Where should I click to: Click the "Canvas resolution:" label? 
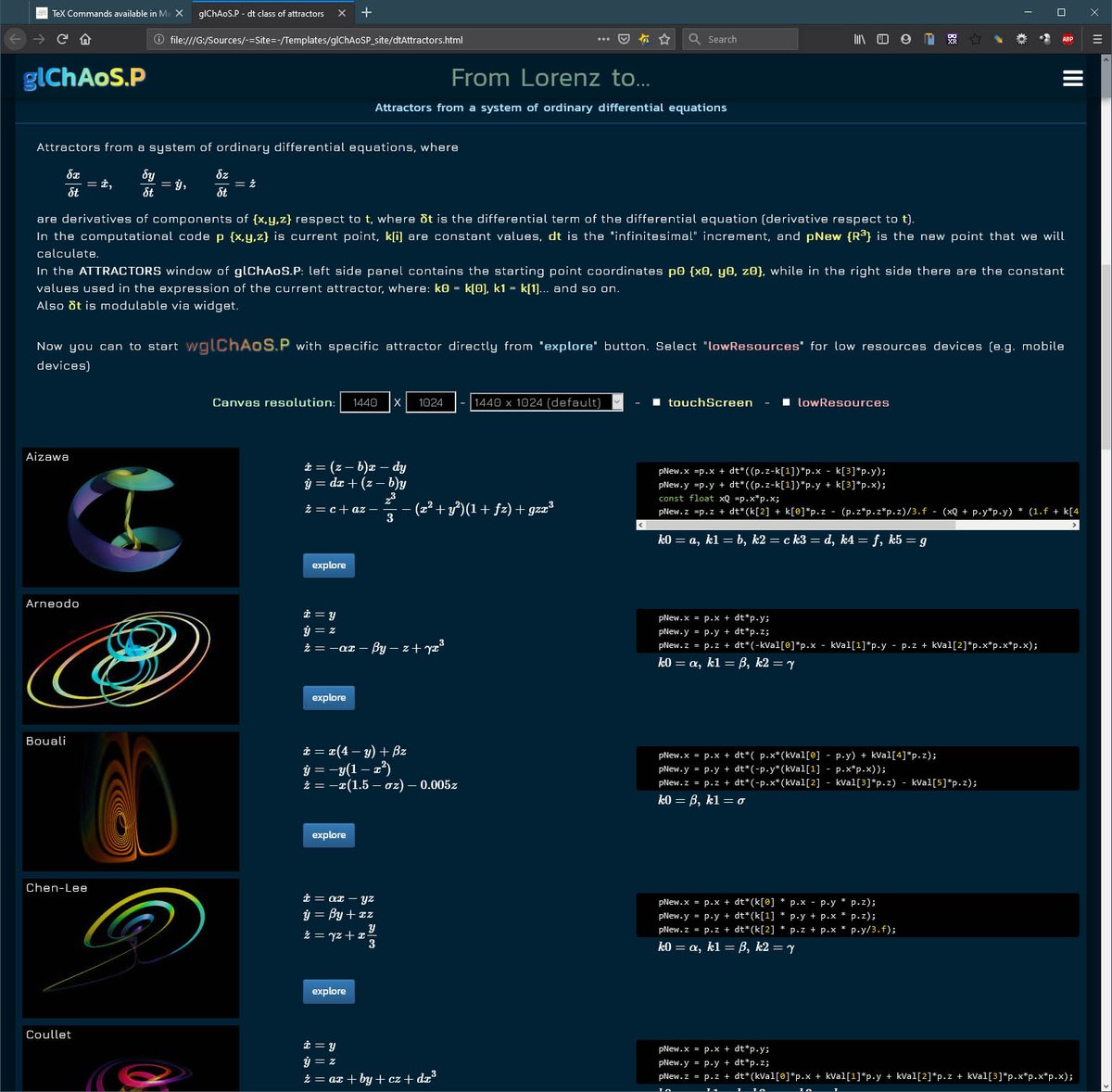273,402
